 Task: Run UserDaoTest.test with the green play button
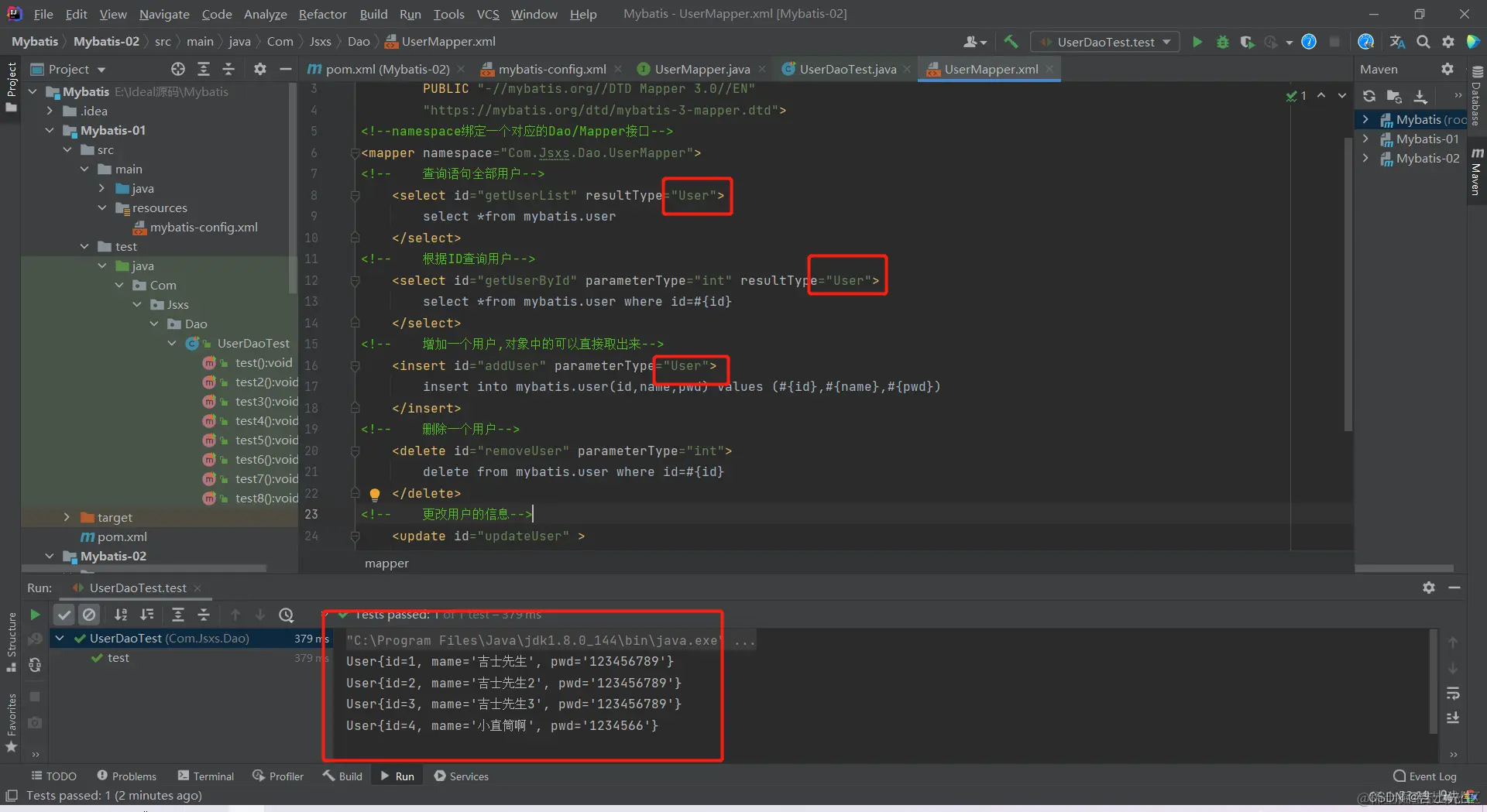[1197, 42]
